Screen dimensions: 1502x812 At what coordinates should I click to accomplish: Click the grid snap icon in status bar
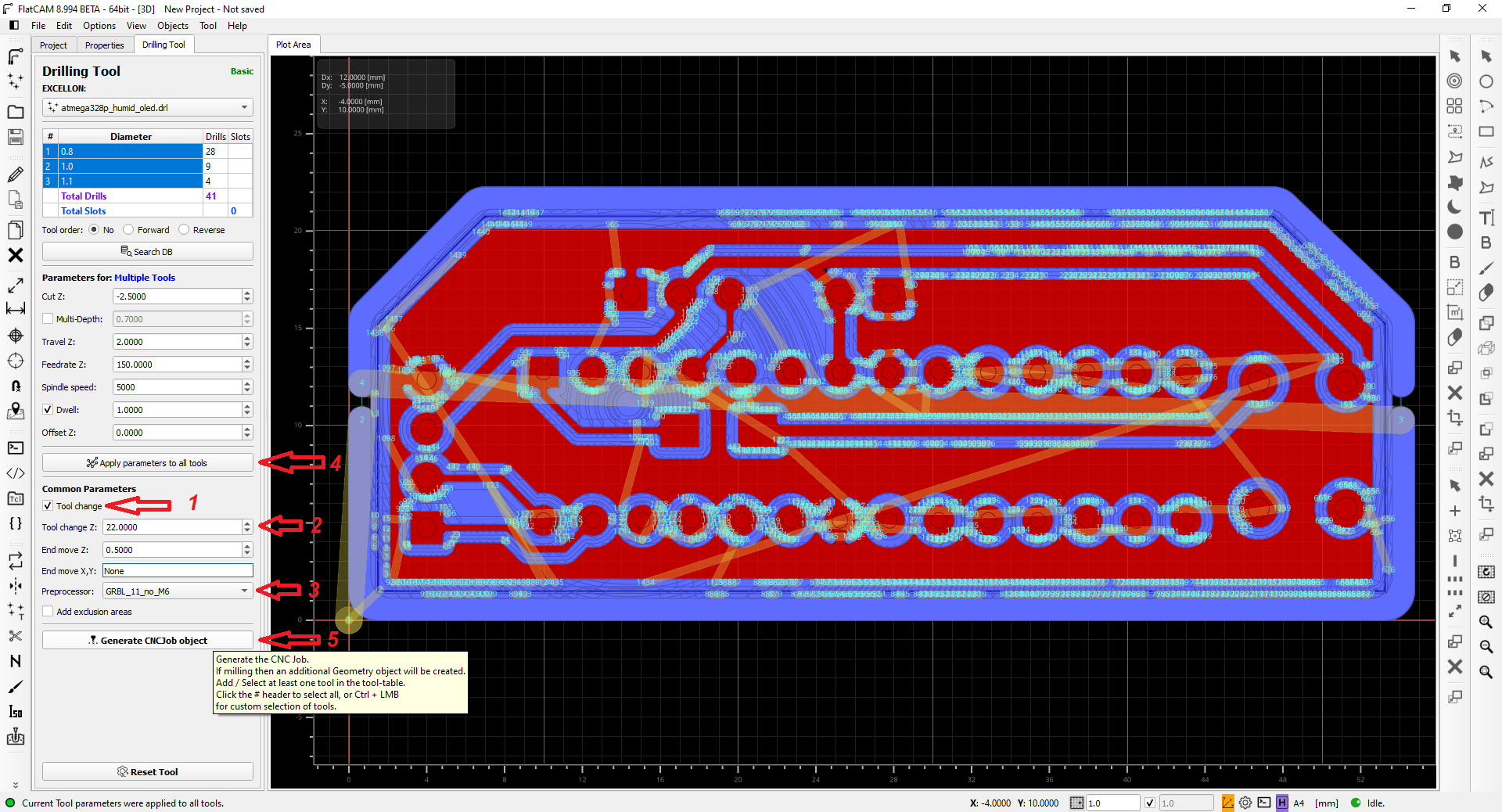1076,803
